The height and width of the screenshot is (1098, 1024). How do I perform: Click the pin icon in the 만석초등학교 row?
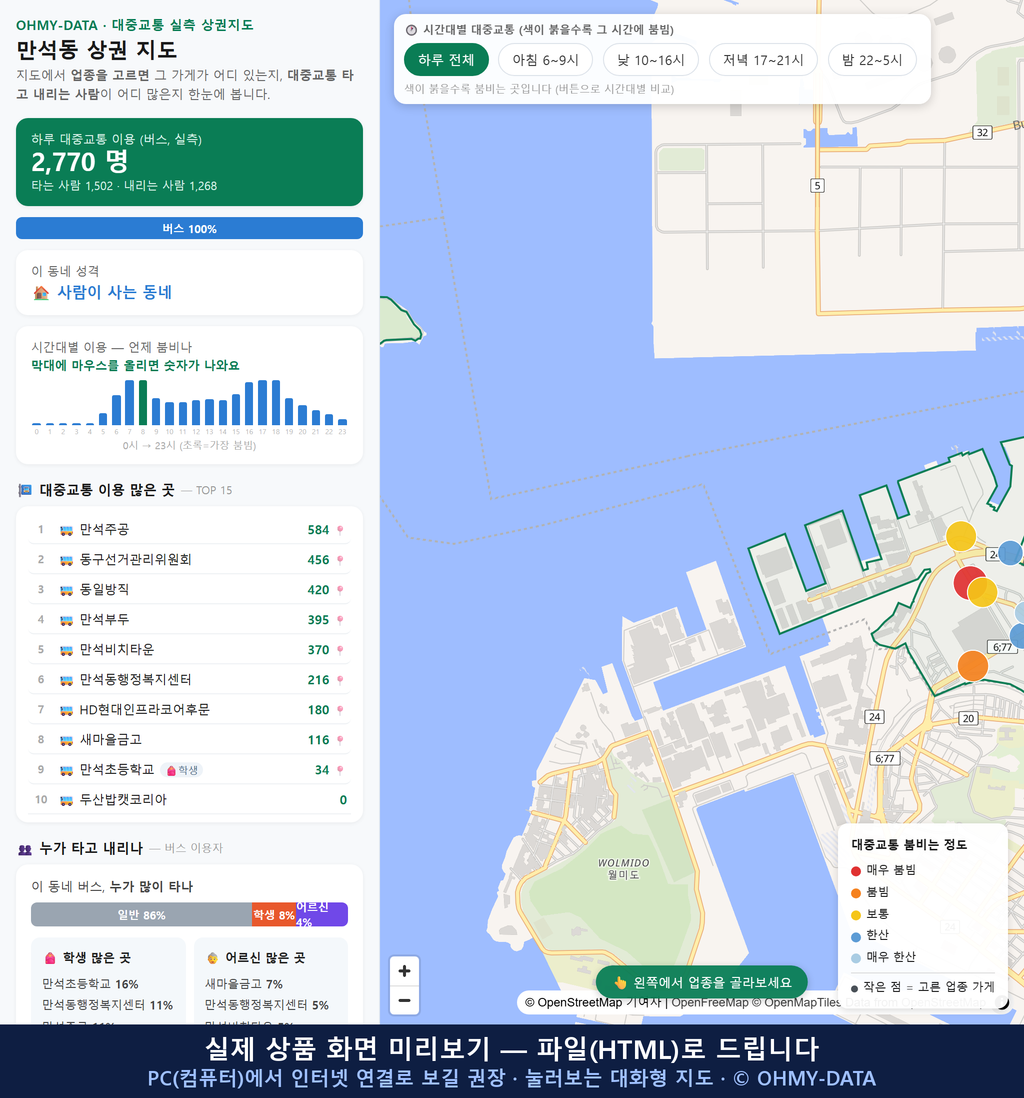point(340,770)
